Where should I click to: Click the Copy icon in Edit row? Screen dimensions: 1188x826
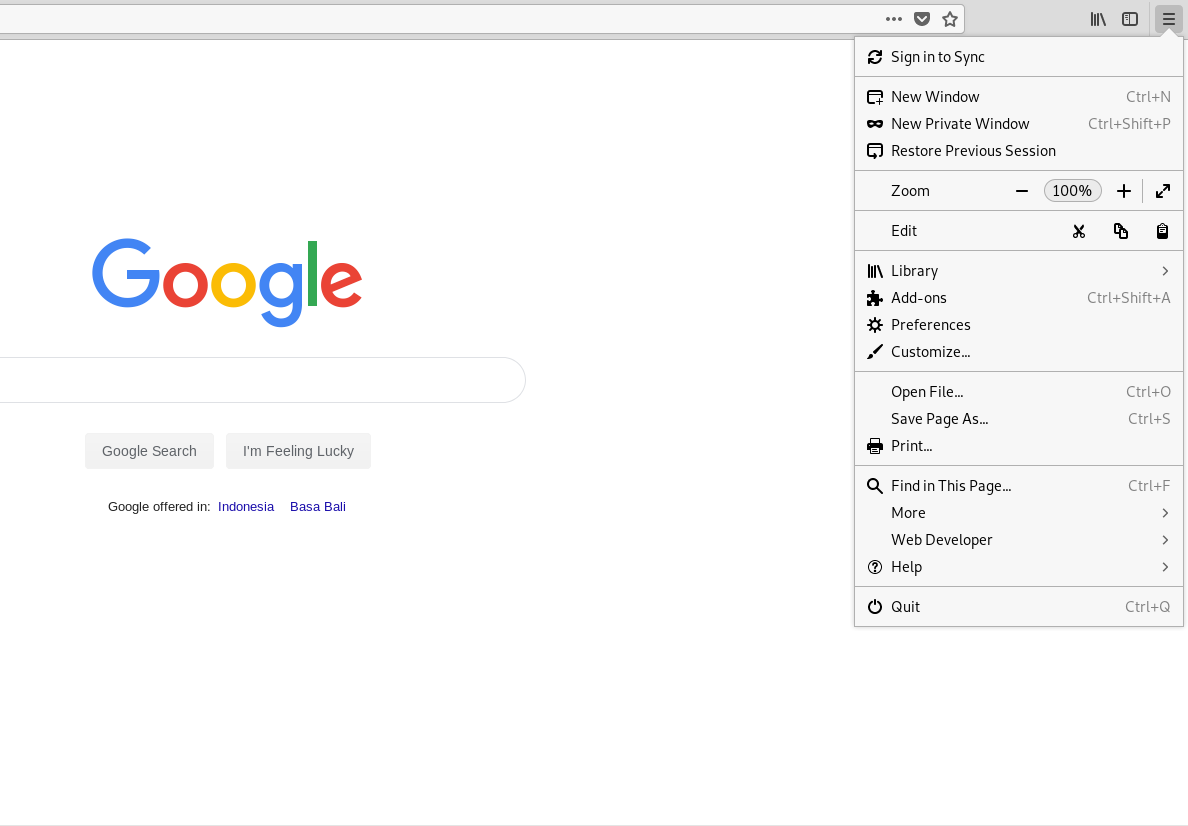click(x=1121, y=231)
